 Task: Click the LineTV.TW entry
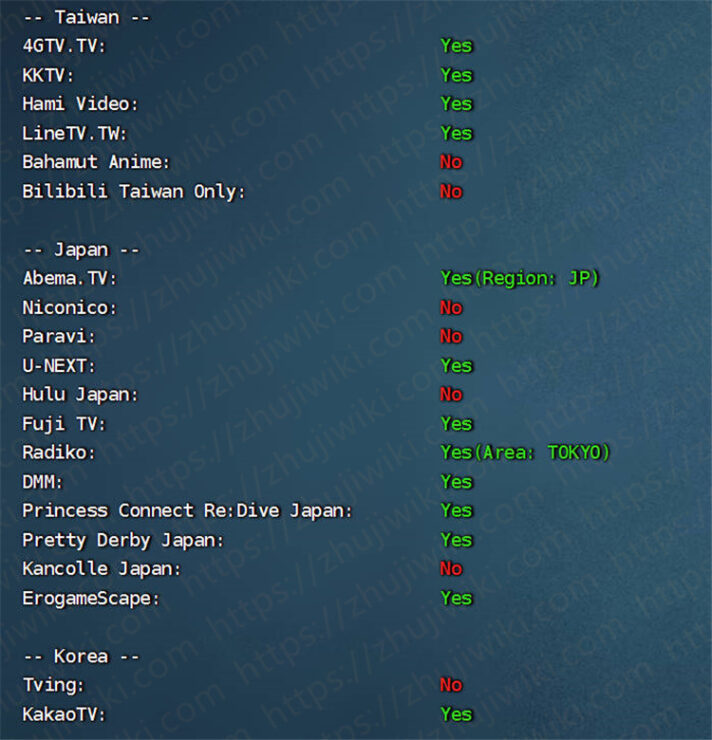point(75,133)
